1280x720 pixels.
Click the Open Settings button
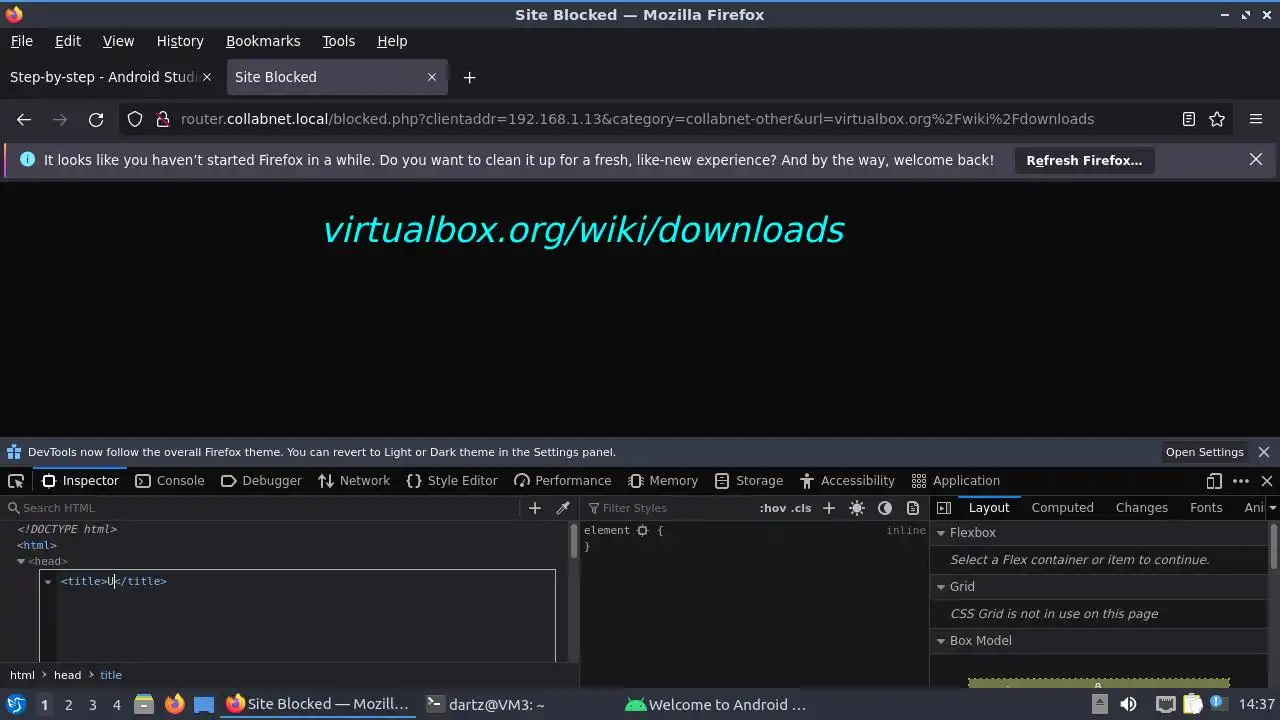(1204, 452)
